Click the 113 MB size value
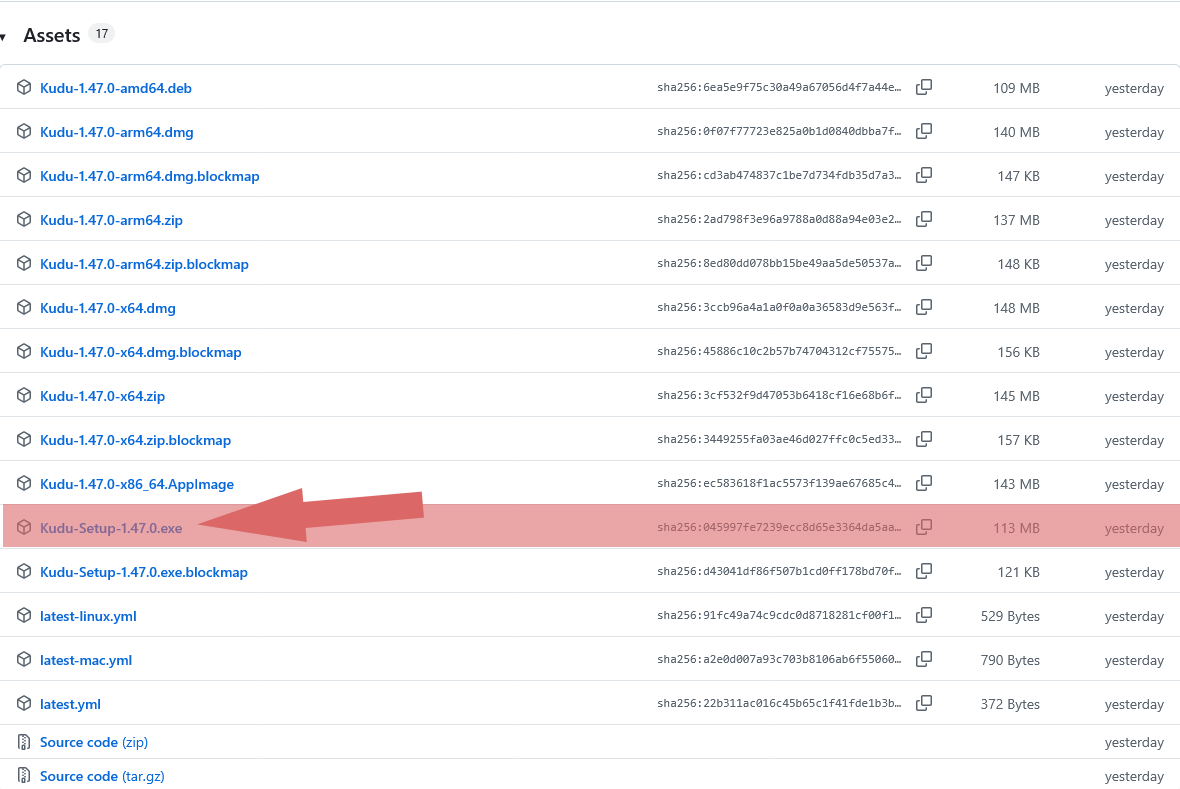This screenshot has width=1180, height=789. pos(1016,528)
